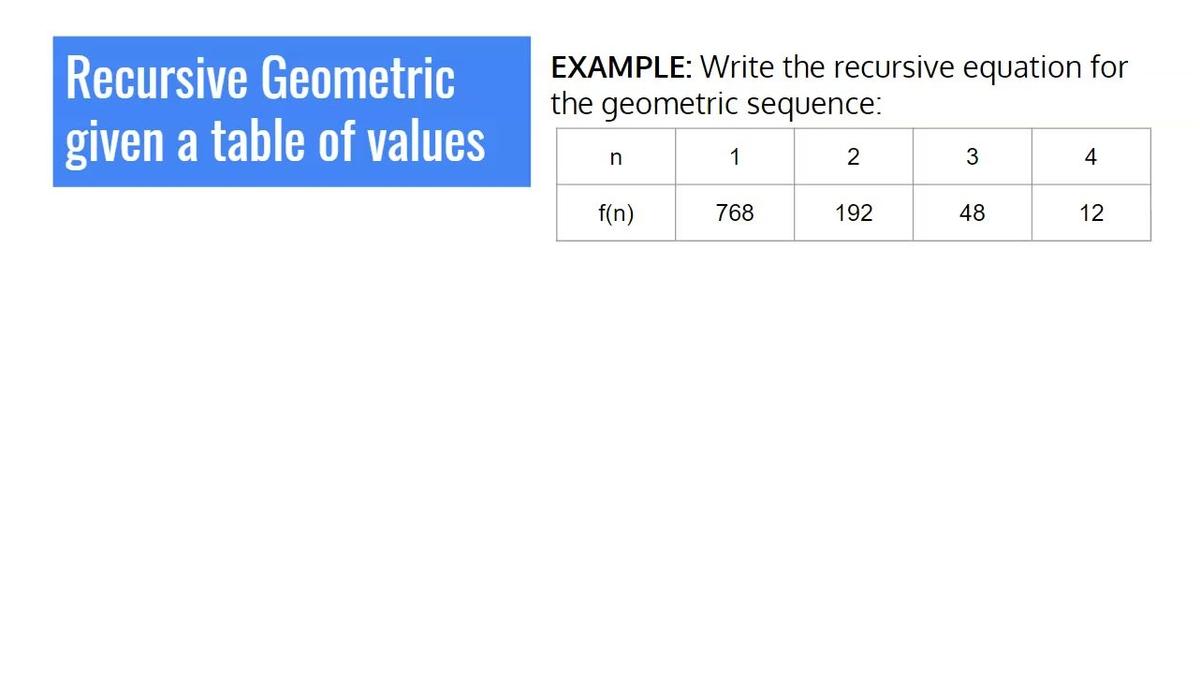The width and height of the screenshot is (1200, 674).
Task: Select the table cell for n = 1
Action: pos(735,157)
